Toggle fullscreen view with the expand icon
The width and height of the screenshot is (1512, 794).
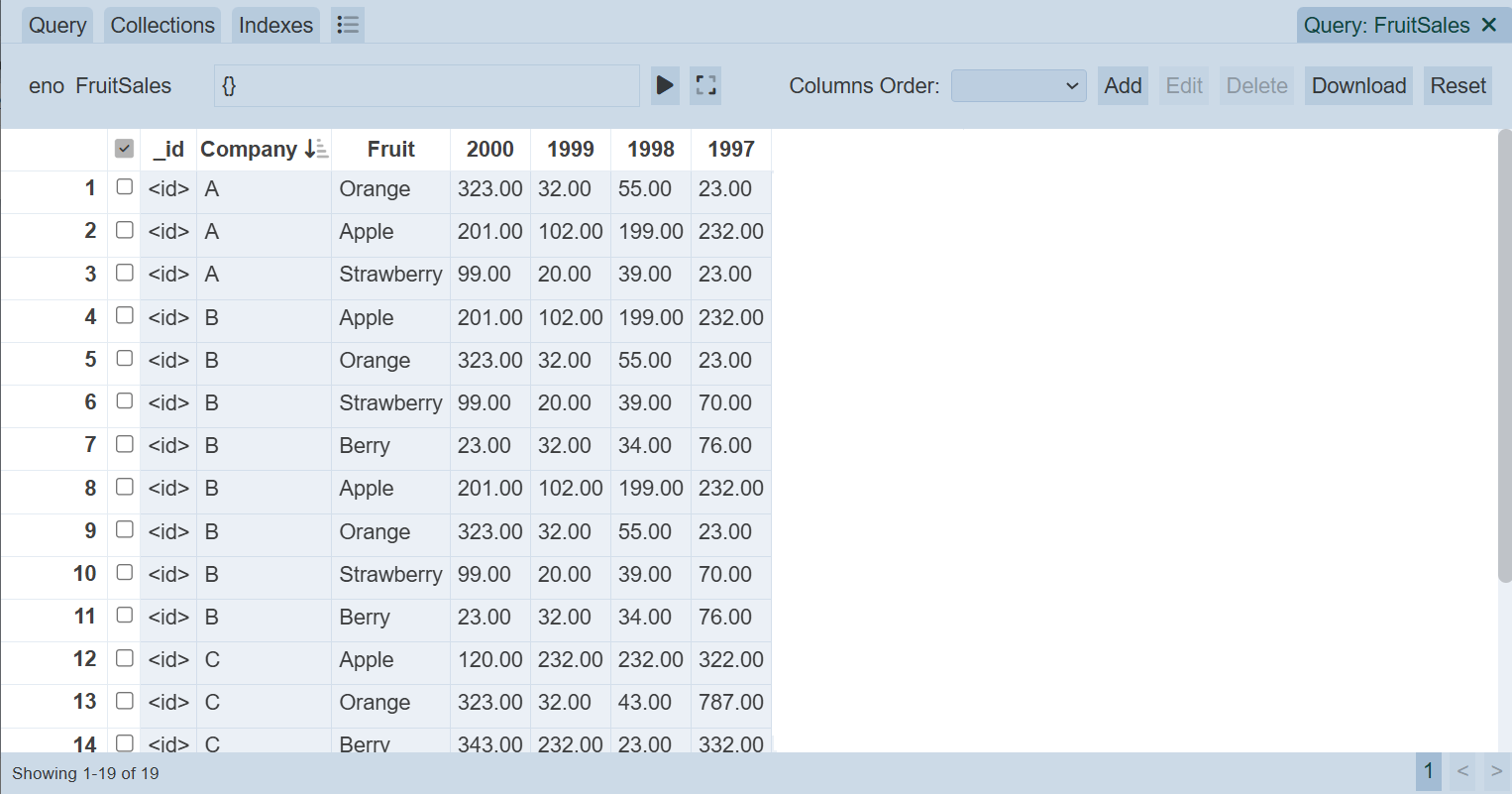(705, 86)
